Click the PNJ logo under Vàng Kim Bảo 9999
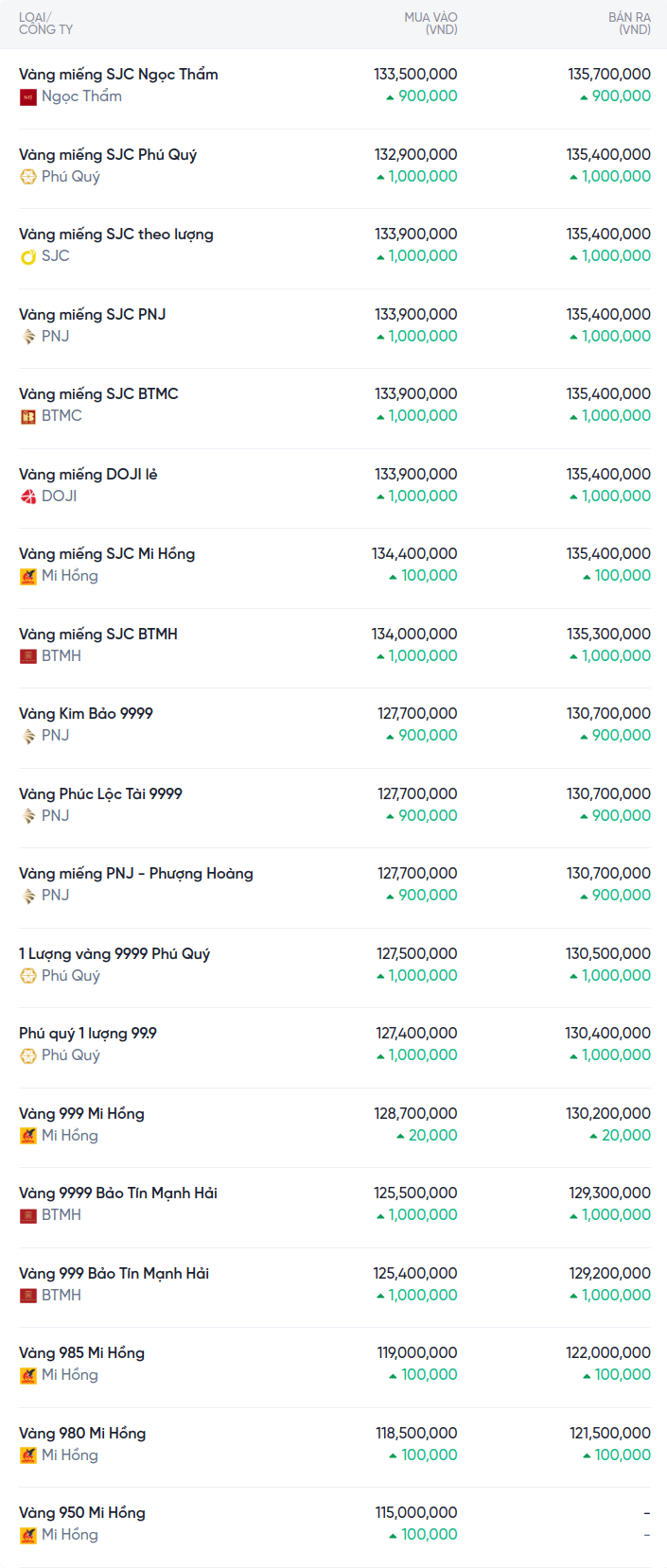 [28, 736]
